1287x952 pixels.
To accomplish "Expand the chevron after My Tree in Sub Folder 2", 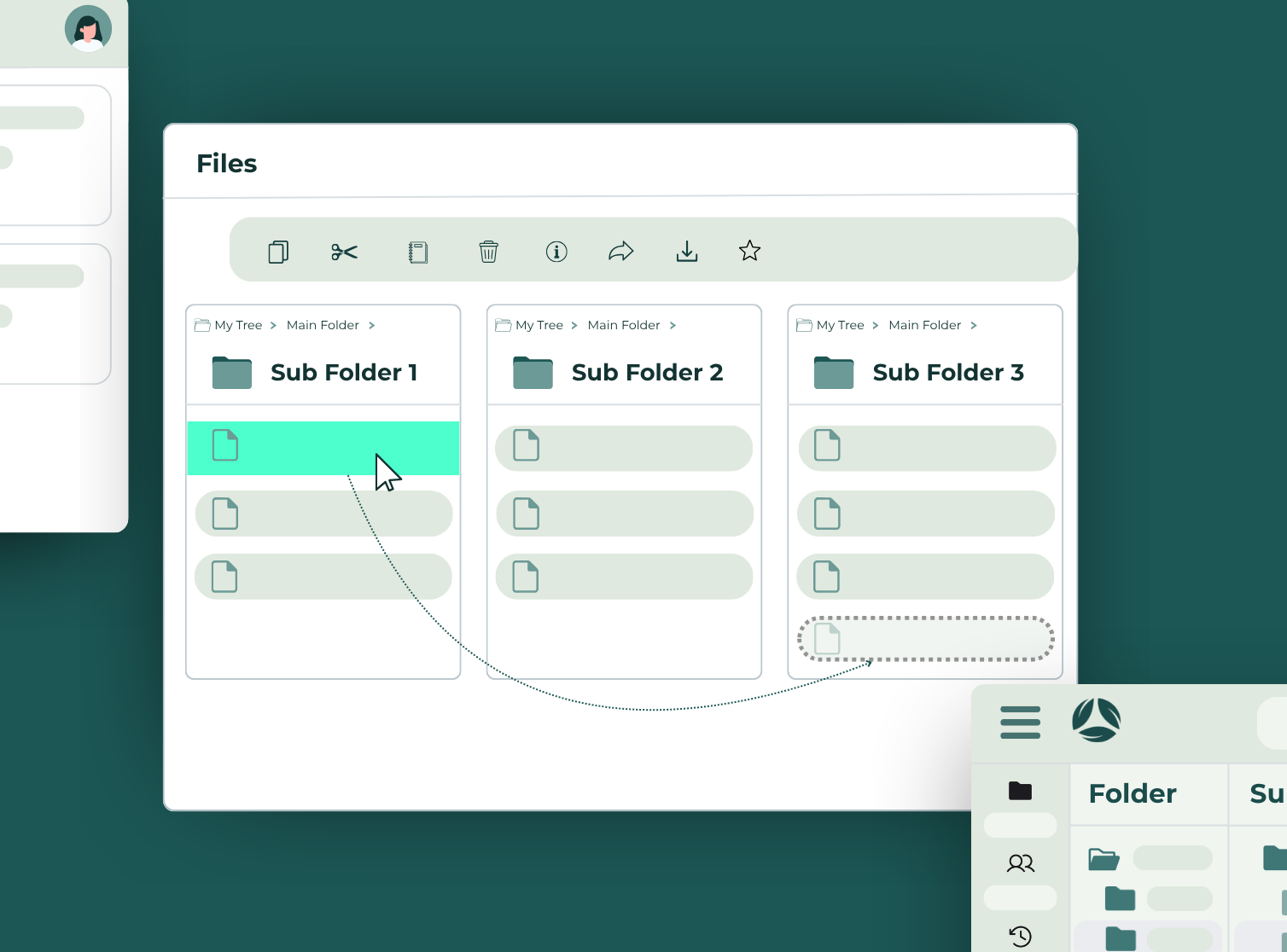I will point(574,325).
